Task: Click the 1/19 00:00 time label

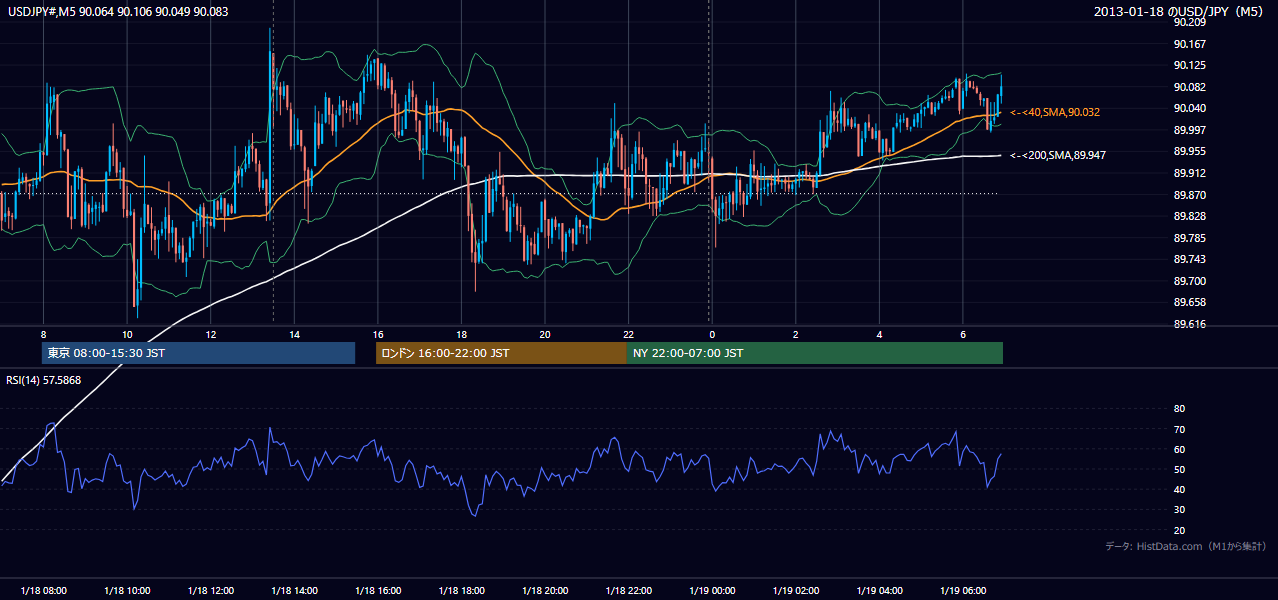Action: click(x=712, y=591)
